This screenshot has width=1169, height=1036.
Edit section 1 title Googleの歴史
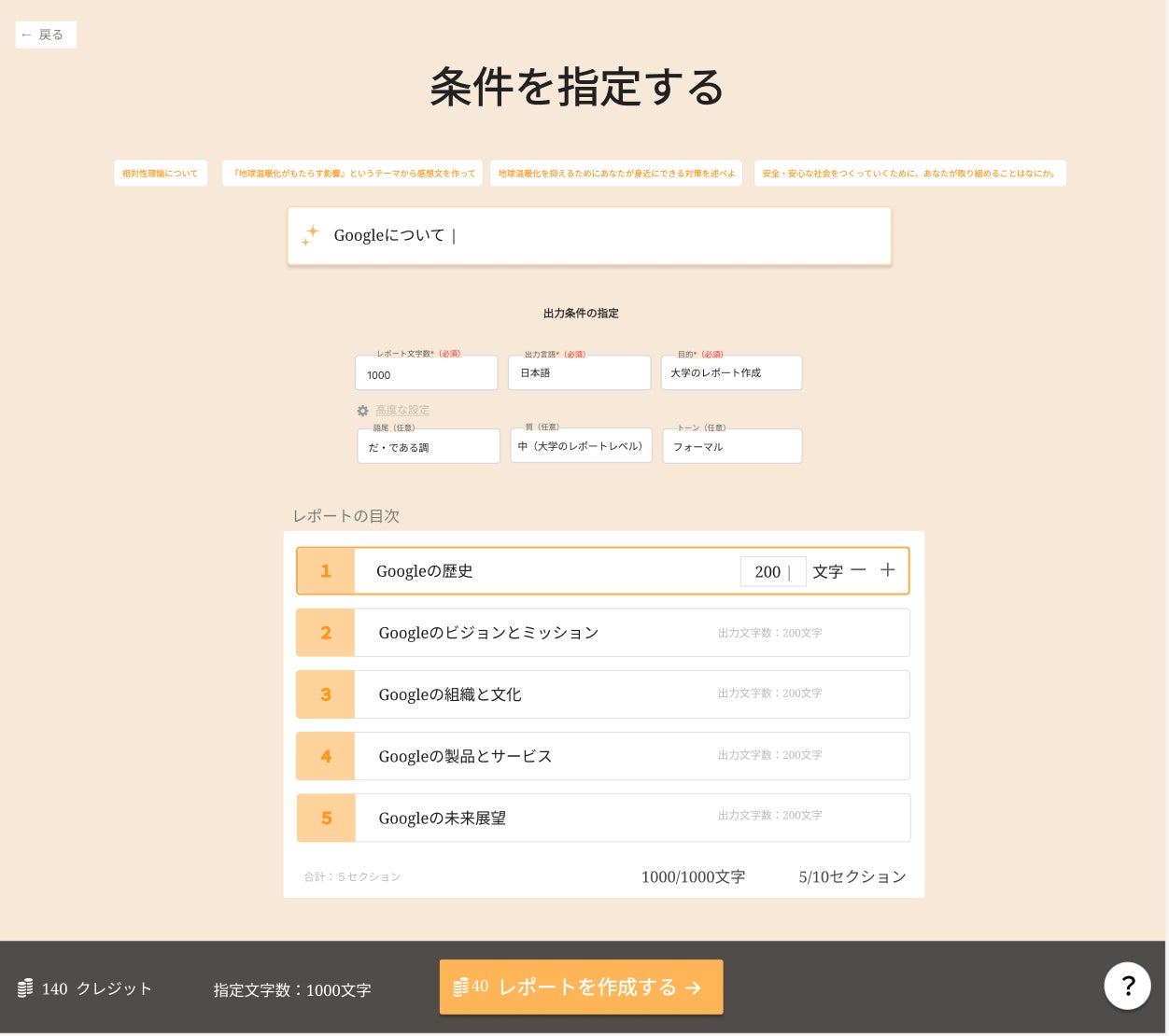click(x=425, y=571)
